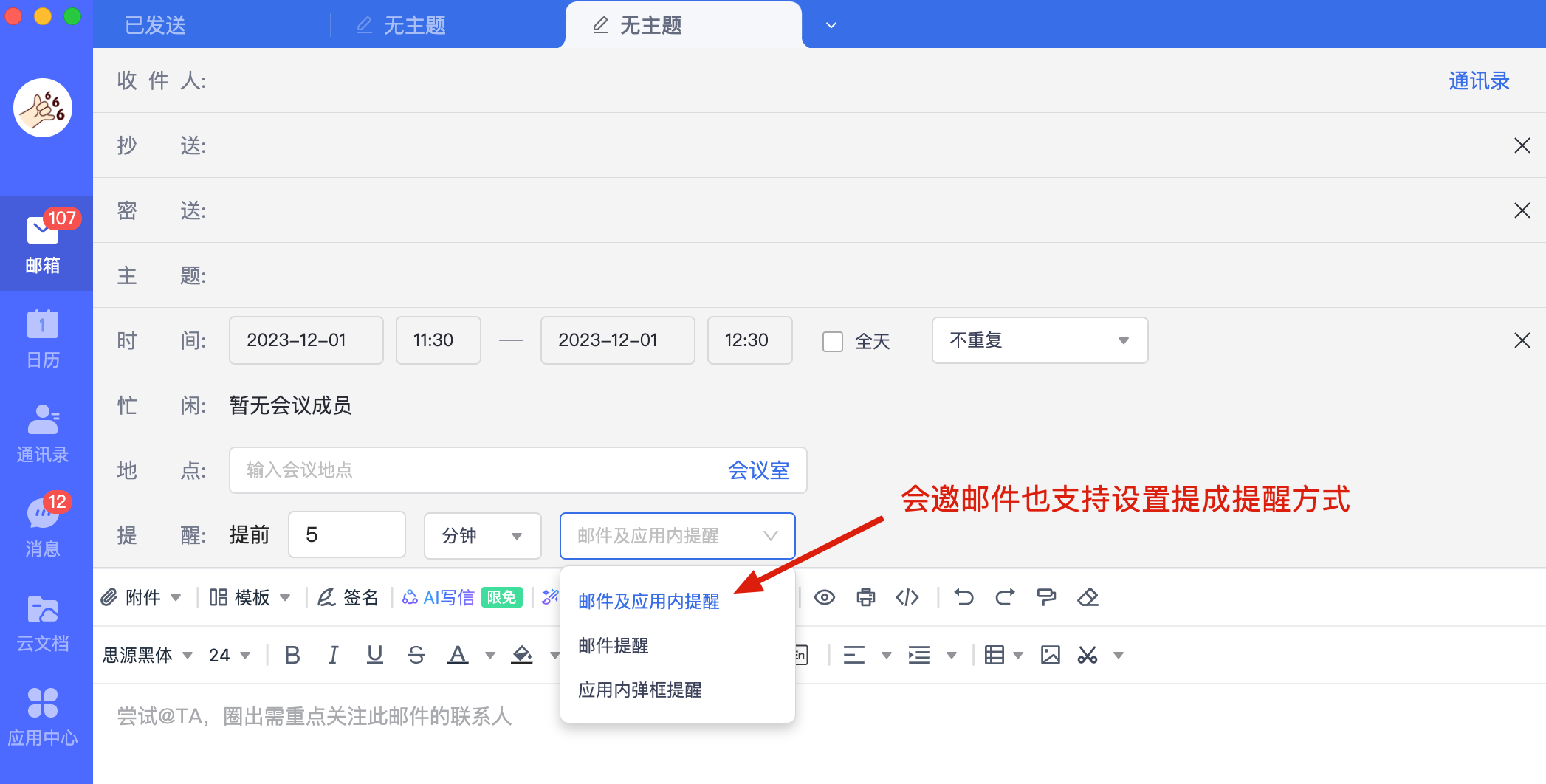Open 通讯录 contacts in the sidebar
This screenshot has width=1546, height=784.
(44, 434)
